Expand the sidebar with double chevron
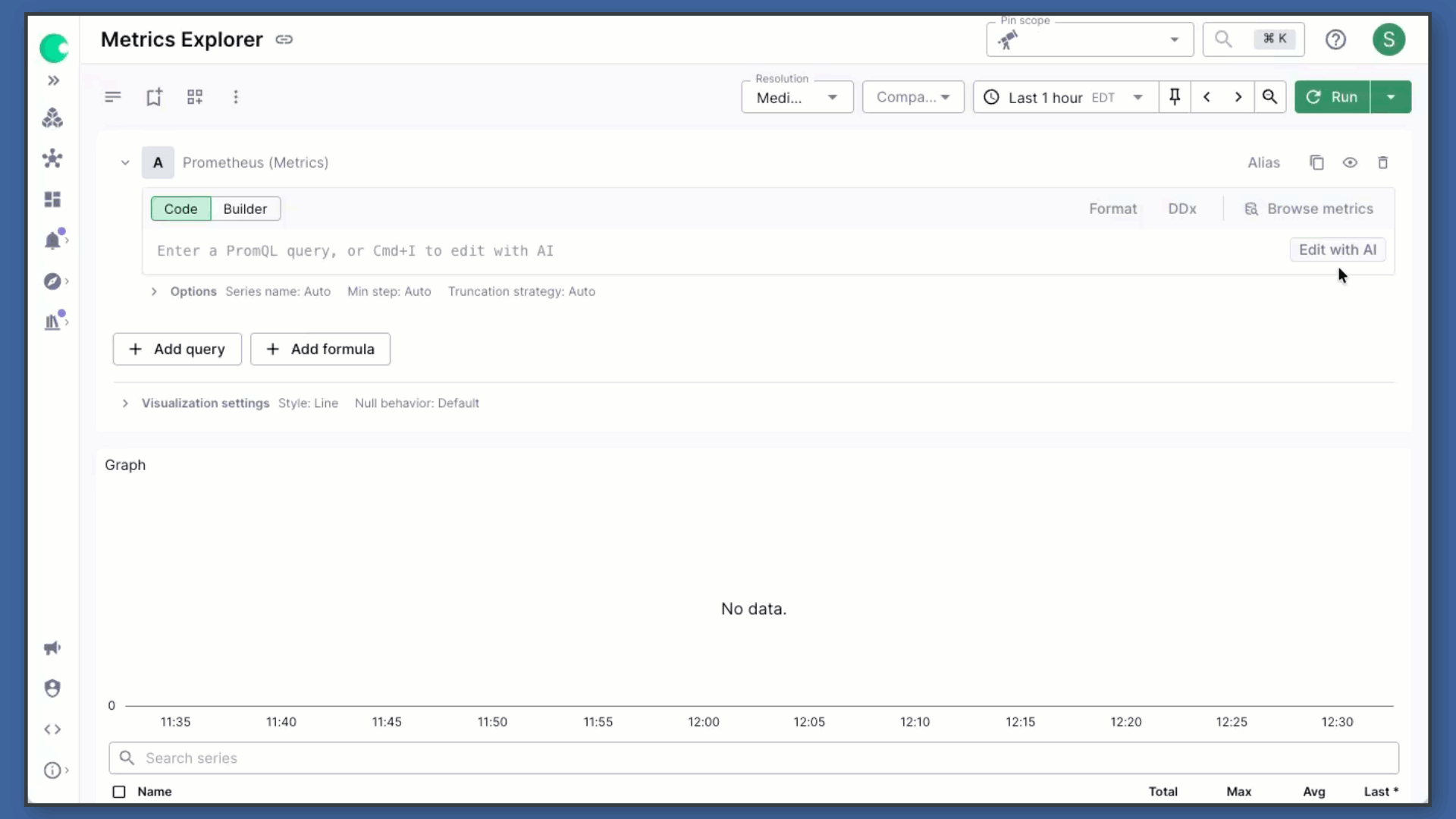This screenshot has width=1456, height=819. pyautogui.click(x=53, y=80)
